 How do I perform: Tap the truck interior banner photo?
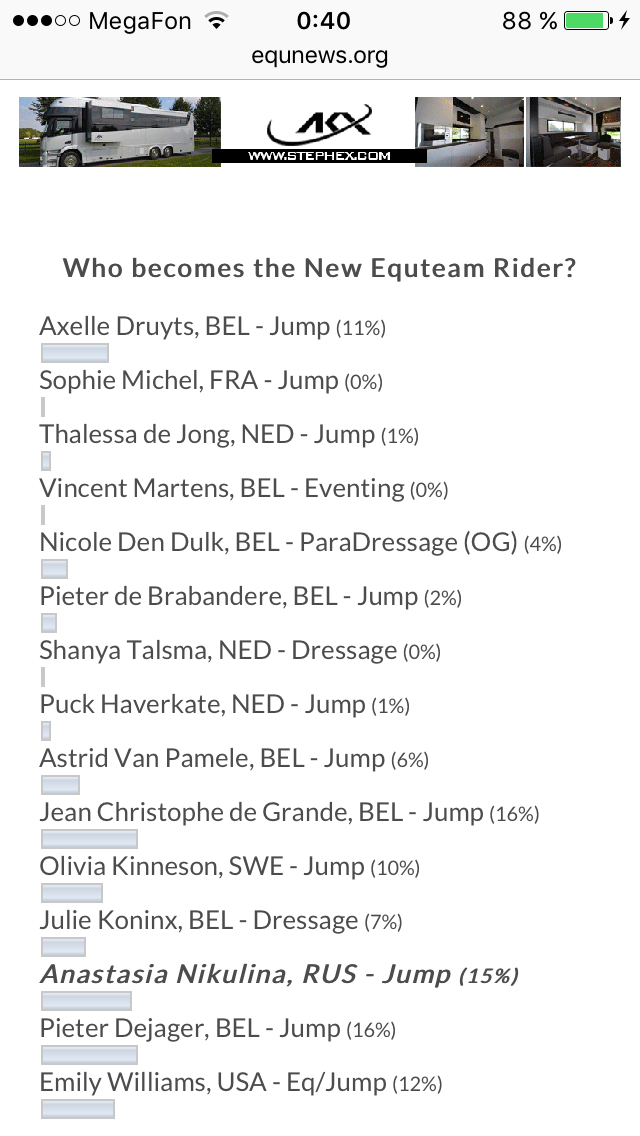pyautogui.click(x=469, y=131)
